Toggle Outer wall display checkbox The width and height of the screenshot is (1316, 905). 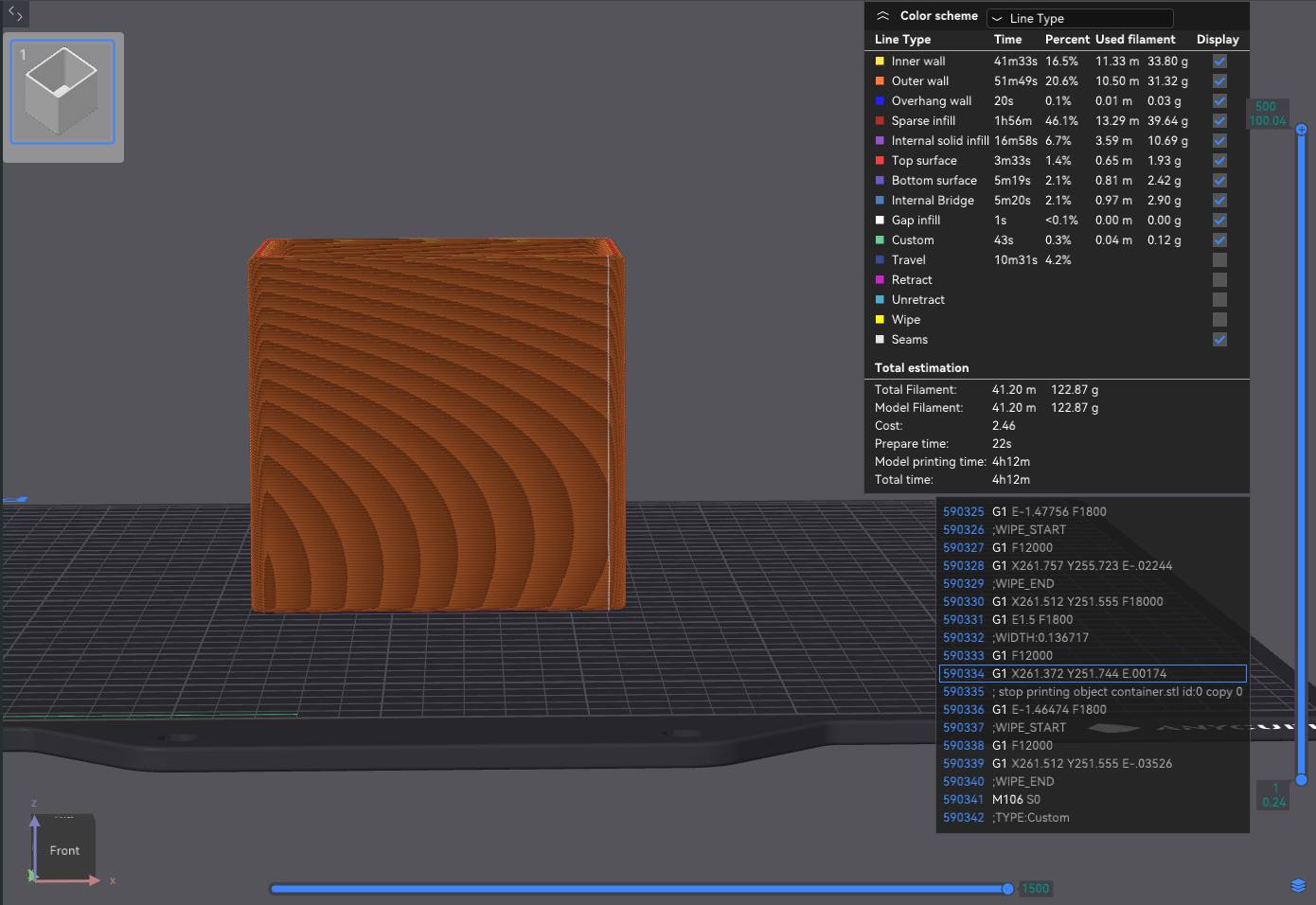(1219, 80)
